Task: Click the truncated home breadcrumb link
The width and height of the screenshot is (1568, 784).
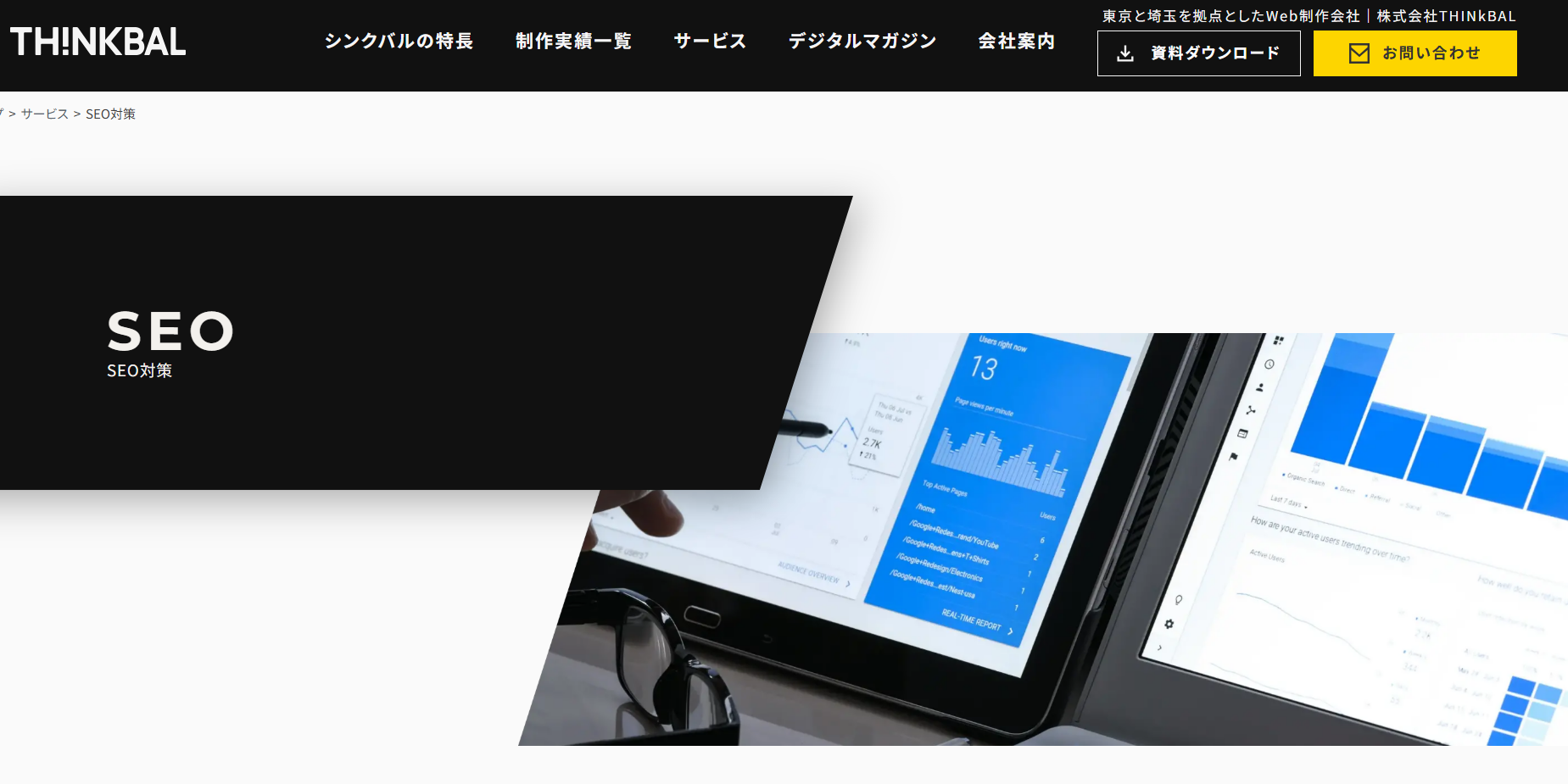Action: click(3, 113)
